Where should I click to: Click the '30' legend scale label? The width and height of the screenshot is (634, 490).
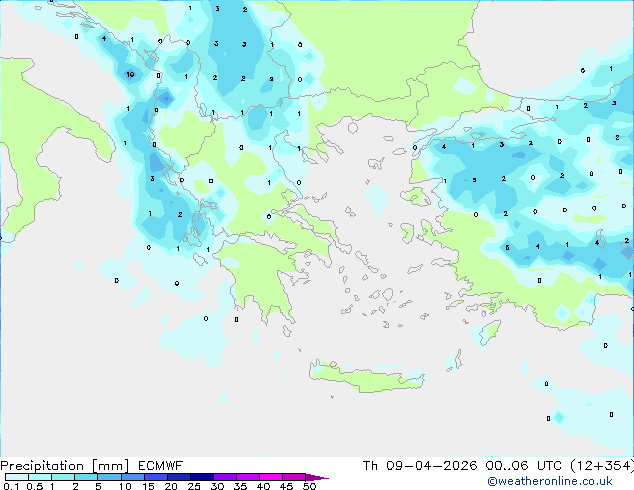point(217,486)
